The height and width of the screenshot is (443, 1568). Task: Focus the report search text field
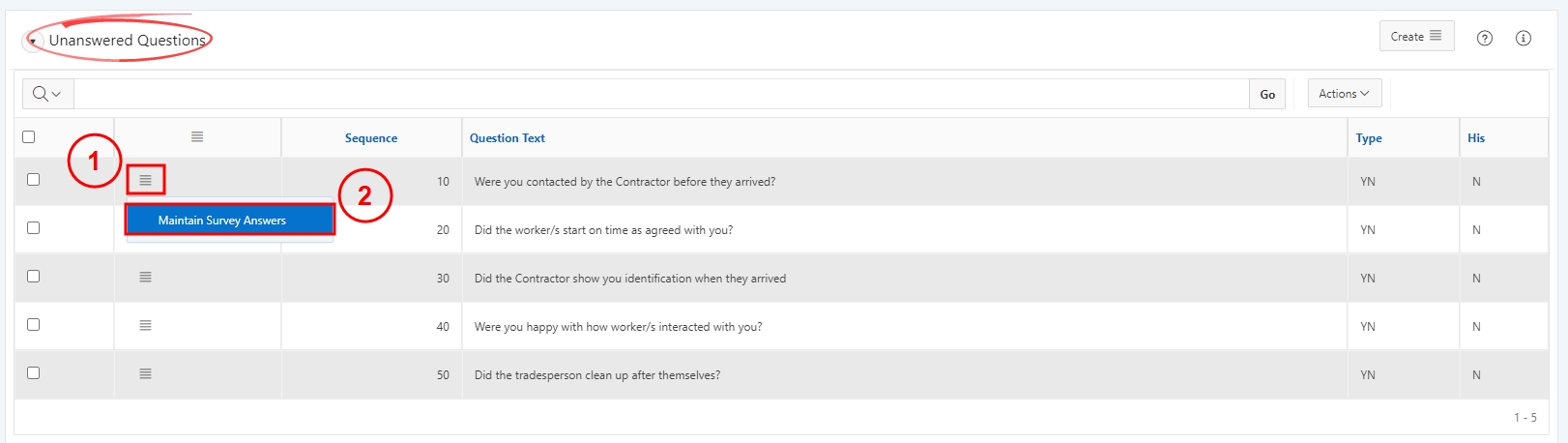(661, 94)
